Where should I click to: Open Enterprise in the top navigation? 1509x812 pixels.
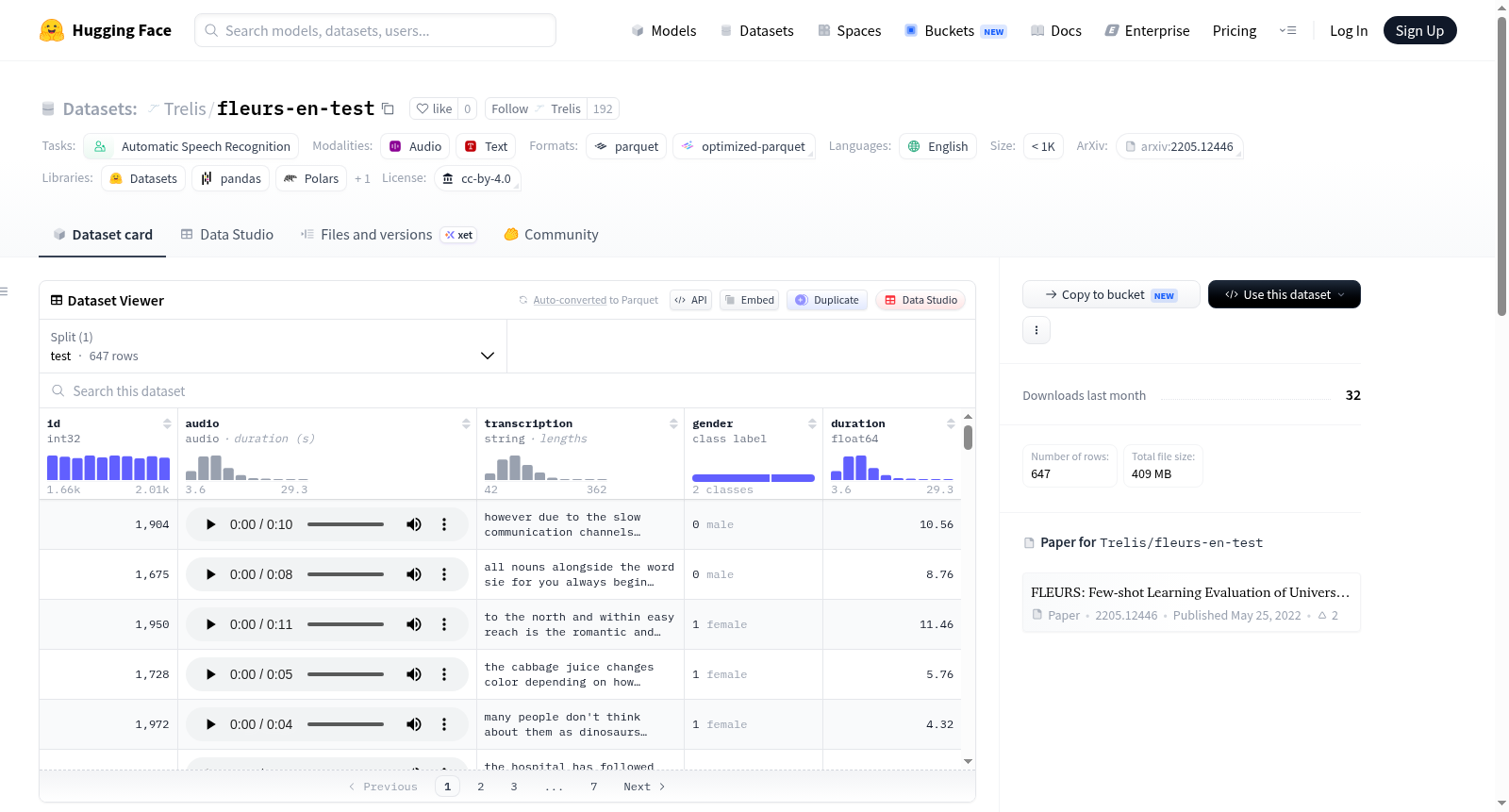[1148, 30]
